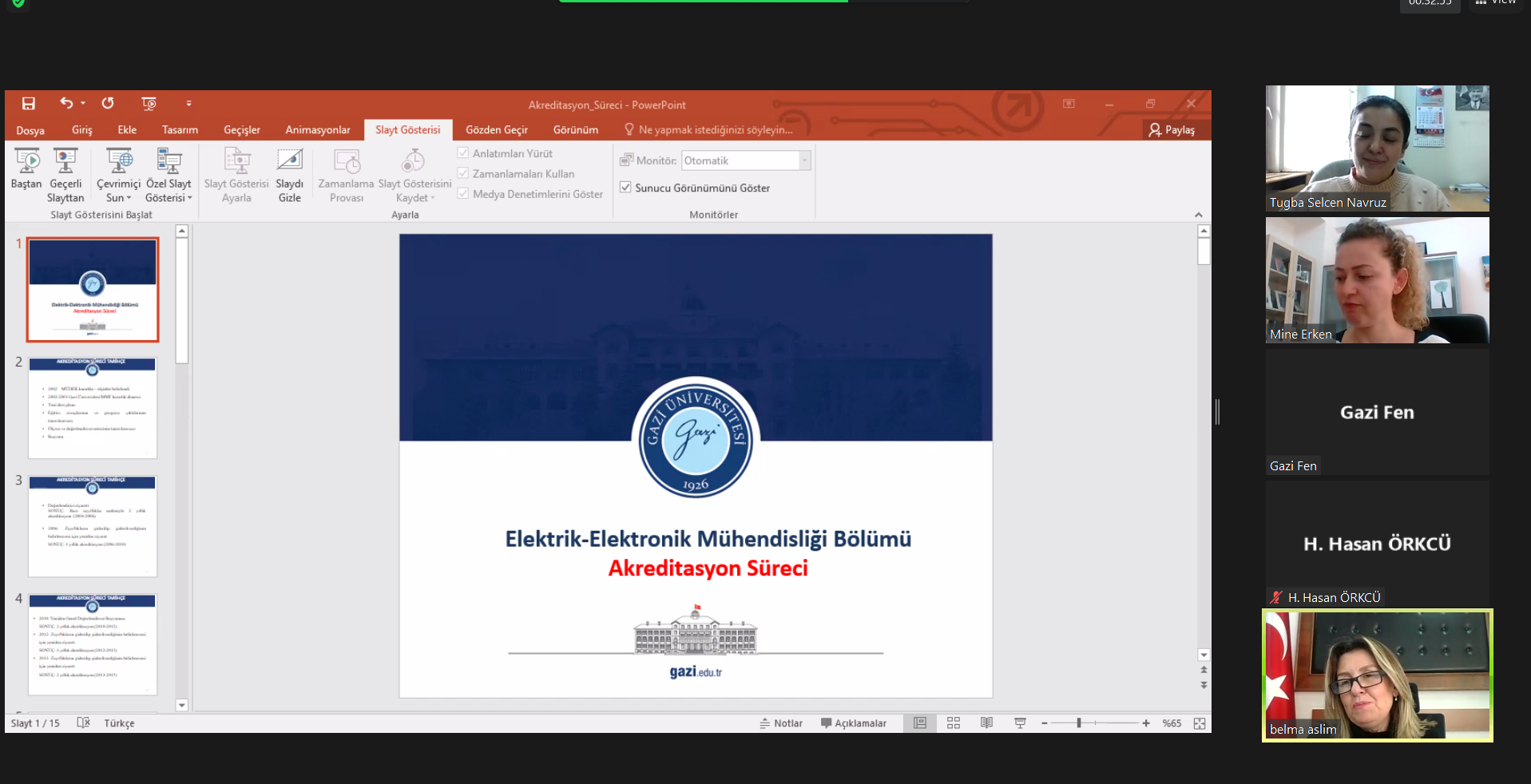Click the Paylaş share button

(x=1172, y=130)
